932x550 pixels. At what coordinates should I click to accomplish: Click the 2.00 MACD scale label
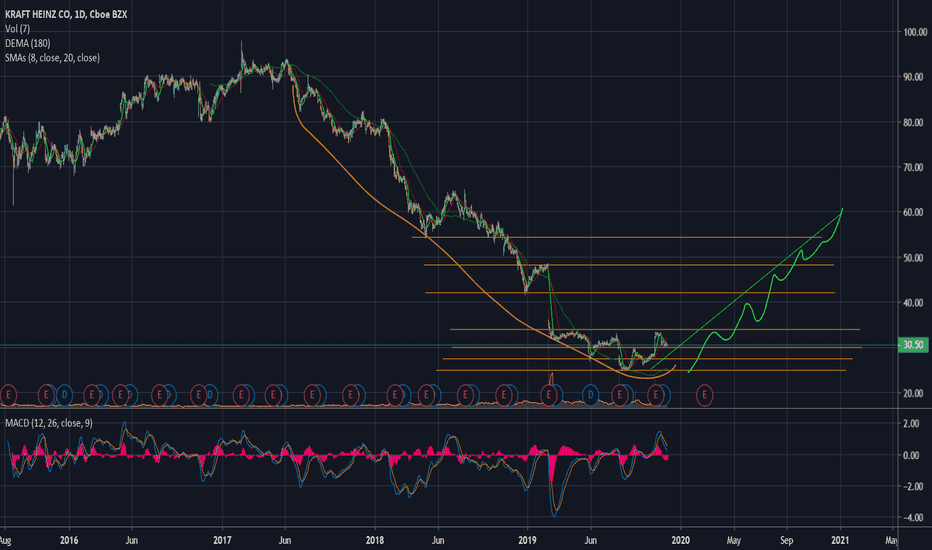tap(912, 424)
